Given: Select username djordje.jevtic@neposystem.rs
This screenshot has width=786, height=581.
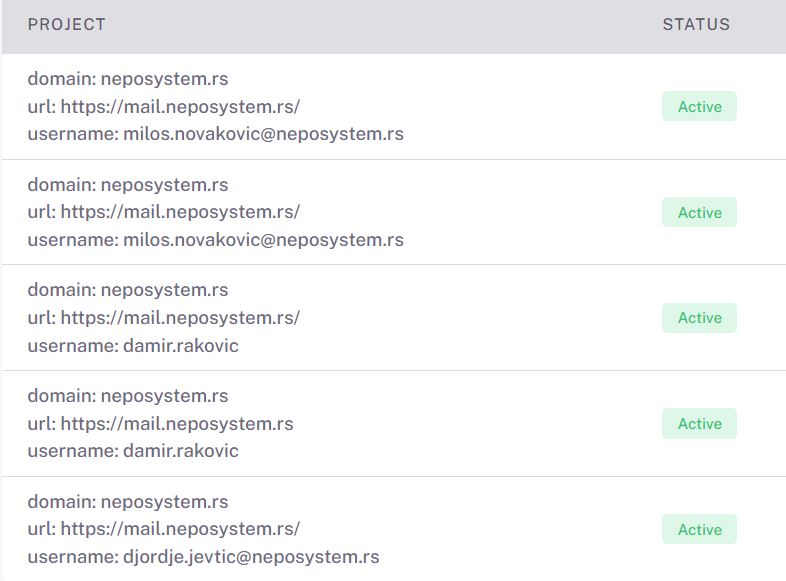Looking at the screenshot, I should point(203,557).
